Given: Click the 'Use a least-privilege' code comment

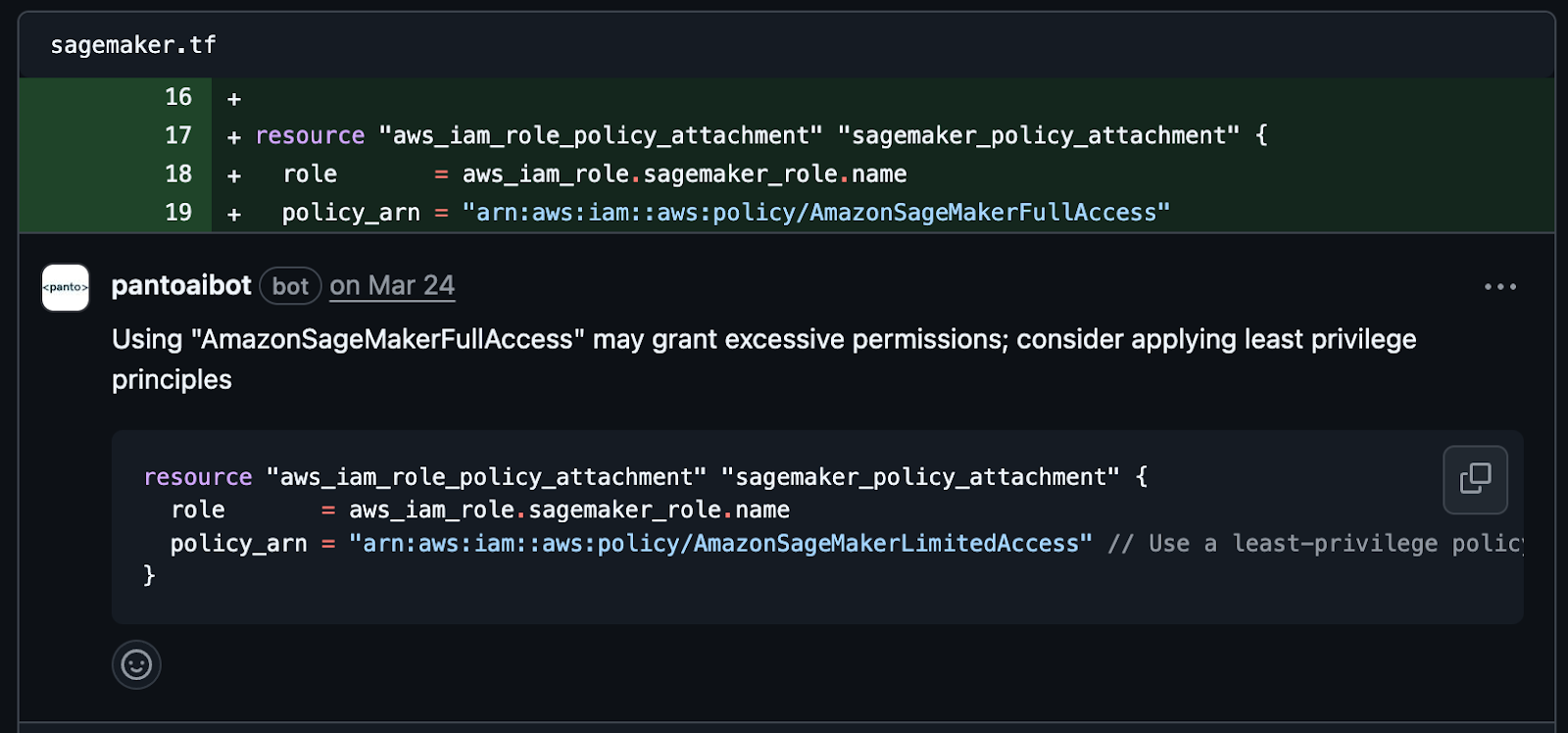Looking at the screenshot, I should 1316,543.
